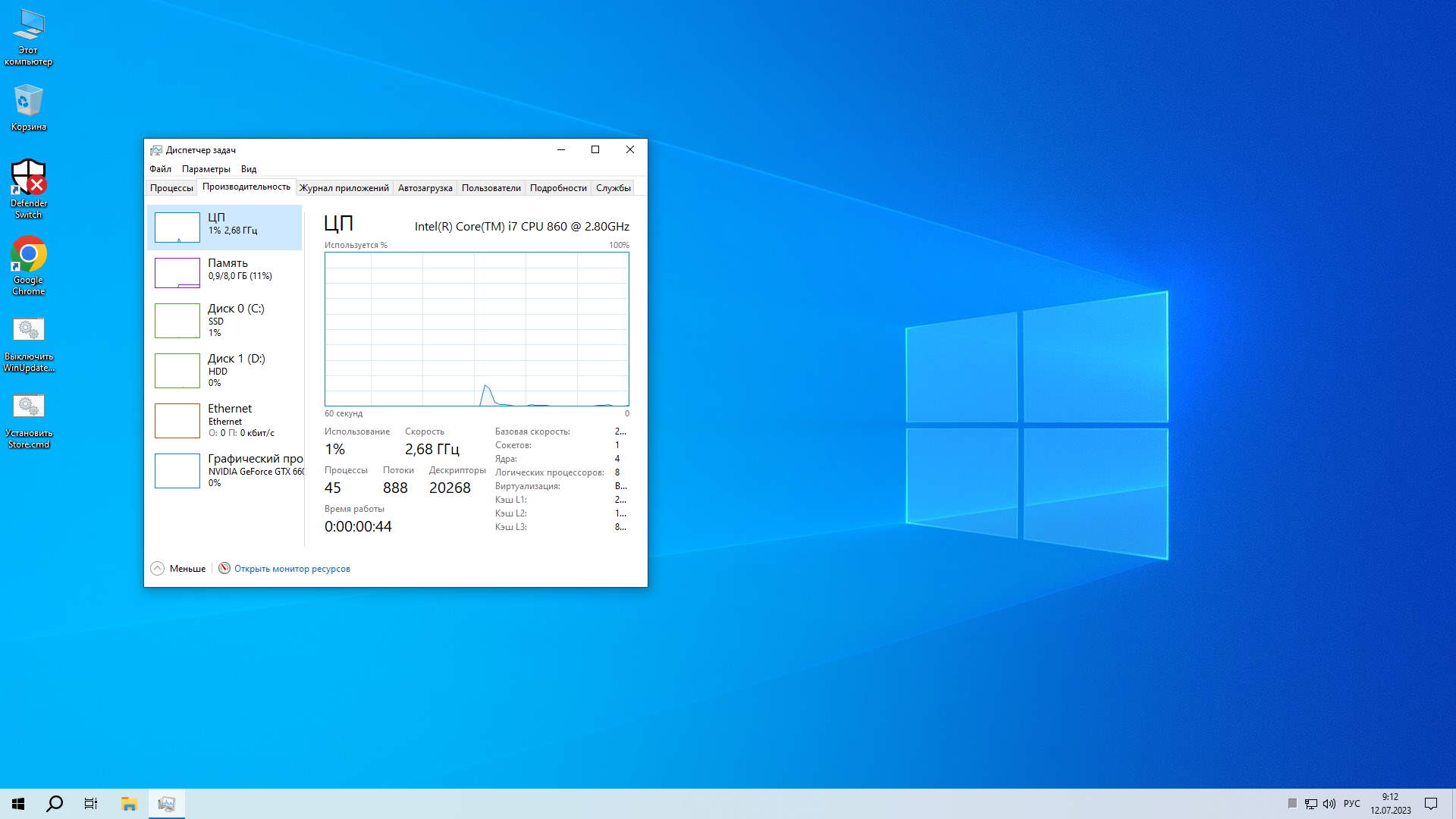Screen dimensions: 1456x819
Task: Click the taskbar search magnifier icon
Action: (55, 804)
